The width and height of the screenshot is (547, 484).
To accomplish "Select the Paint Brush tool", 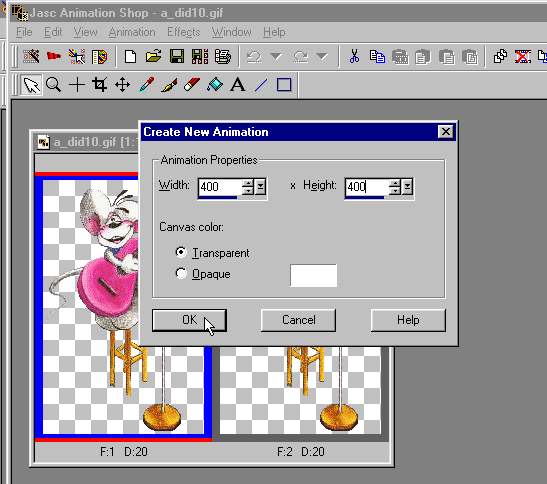I will (169, 85).
